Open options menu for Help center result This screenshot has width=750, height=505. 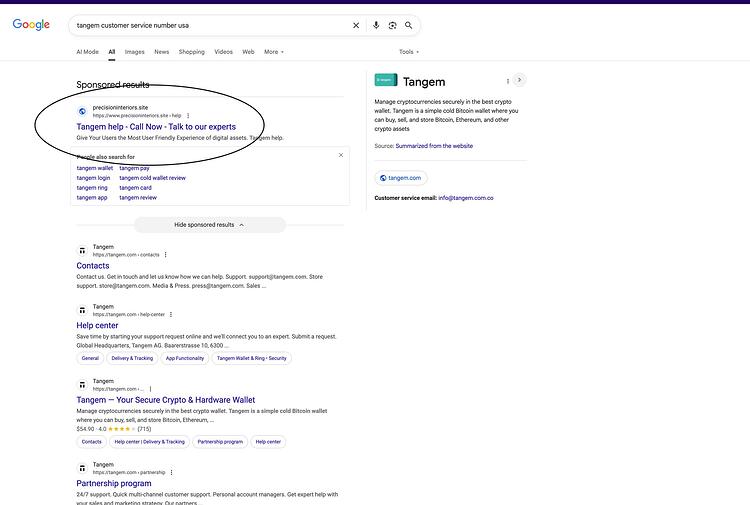171,315
